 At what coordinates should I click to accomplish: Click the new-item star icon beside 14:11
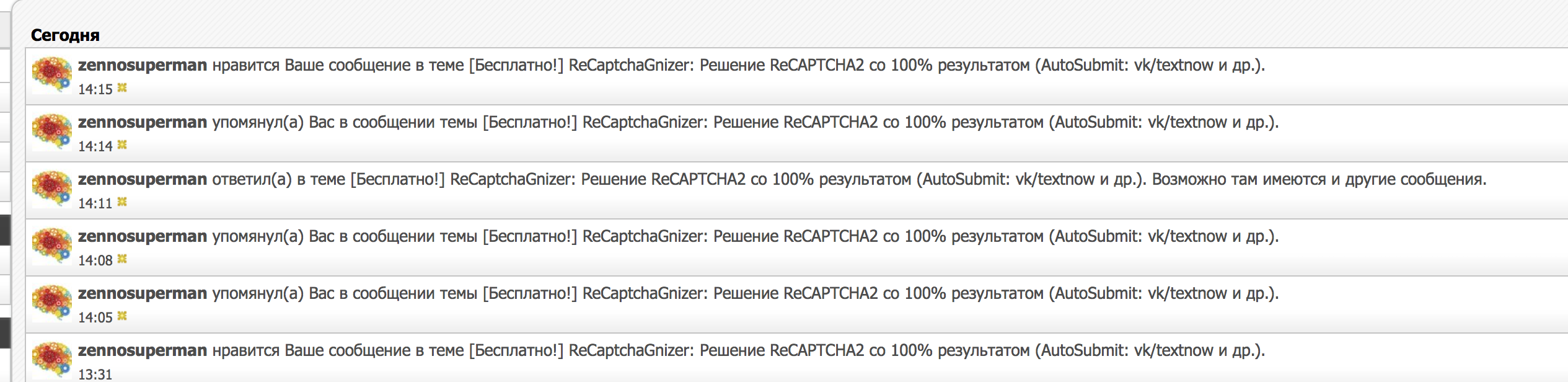point(122,202)
